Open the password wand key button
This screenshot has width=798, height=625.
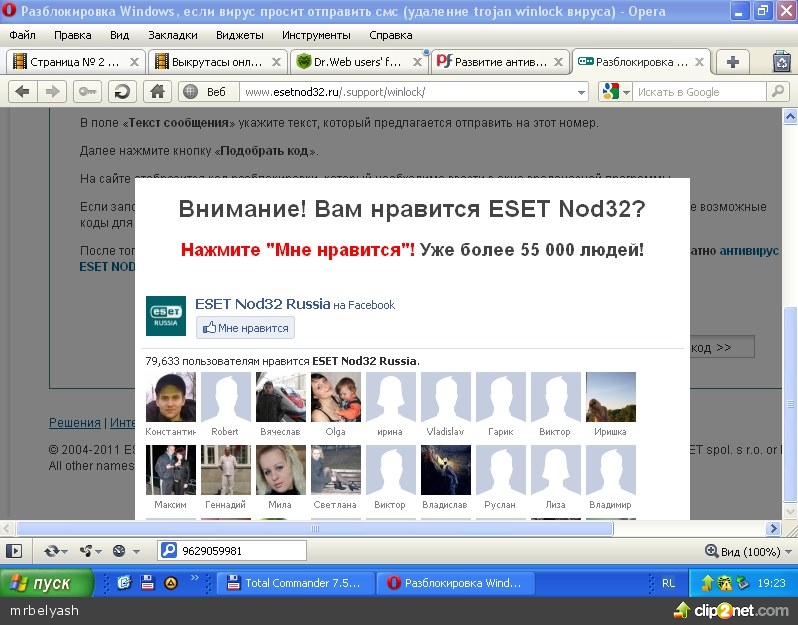[x=87, y=92]
